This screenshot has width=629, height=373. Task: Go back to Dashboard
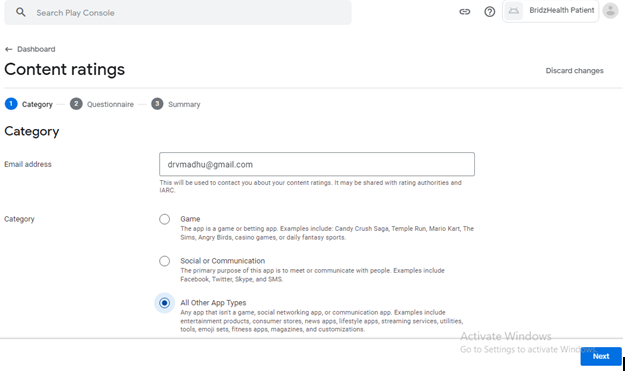(x=36, y=49)
